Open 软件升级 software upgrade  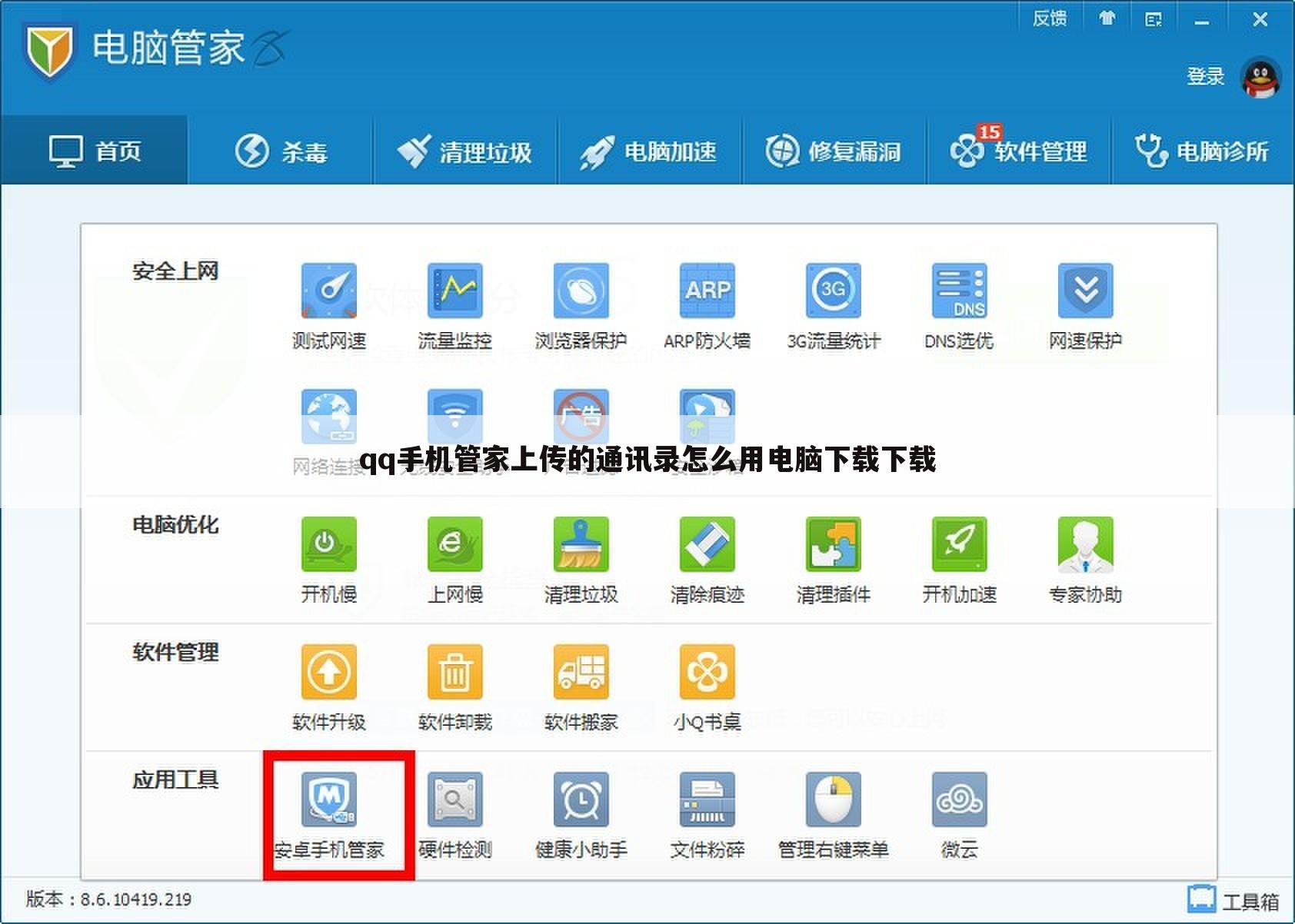(x=328, y=688)
